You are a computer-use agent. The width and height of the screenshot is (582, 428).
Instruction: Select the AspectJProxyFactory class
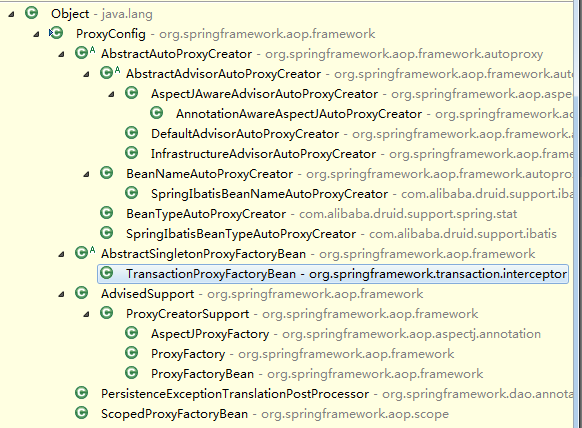(x=210, y=334)
